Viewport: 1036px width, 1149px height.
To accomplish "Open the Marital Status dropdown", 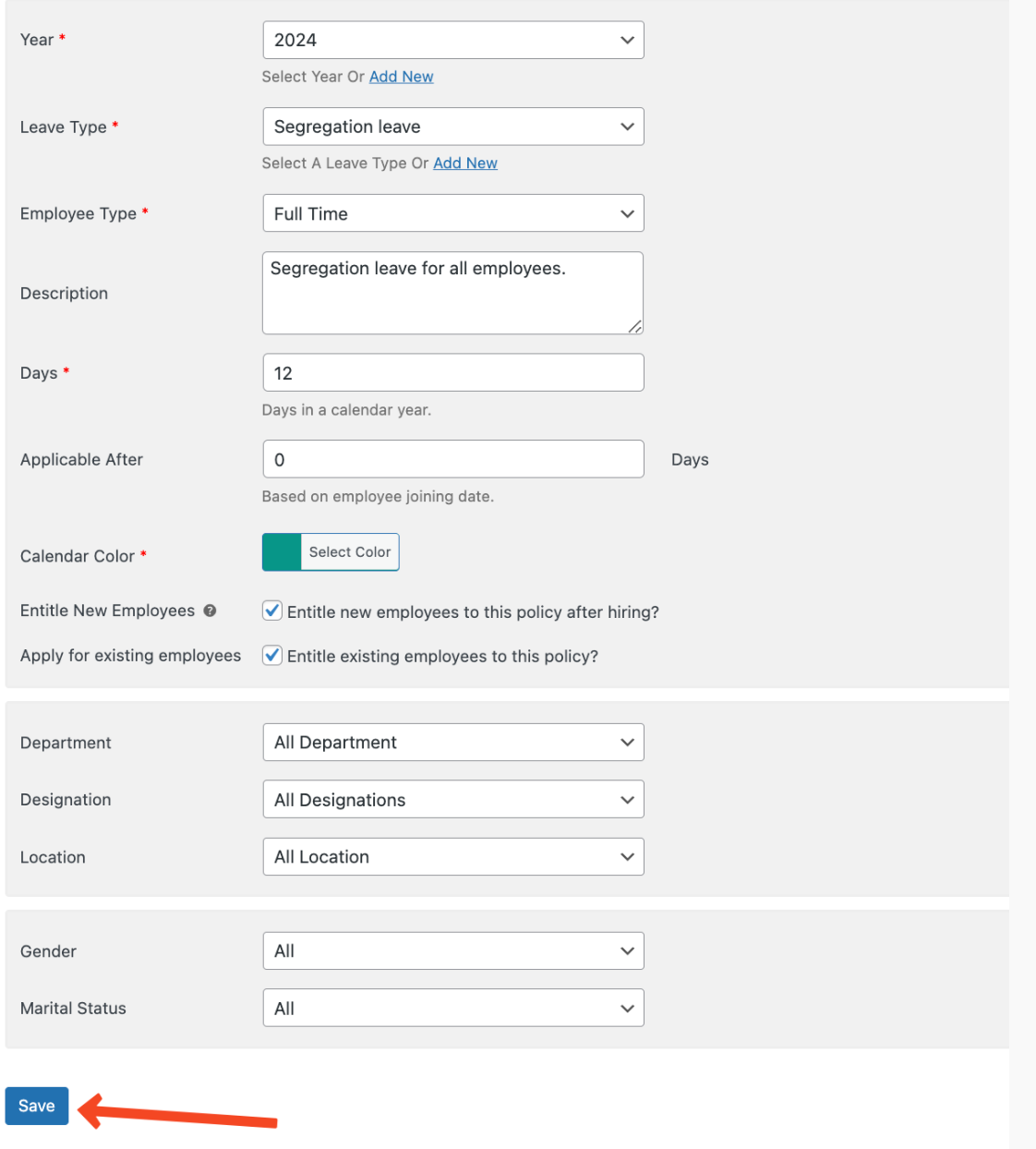I will (x=452, y=1009).
